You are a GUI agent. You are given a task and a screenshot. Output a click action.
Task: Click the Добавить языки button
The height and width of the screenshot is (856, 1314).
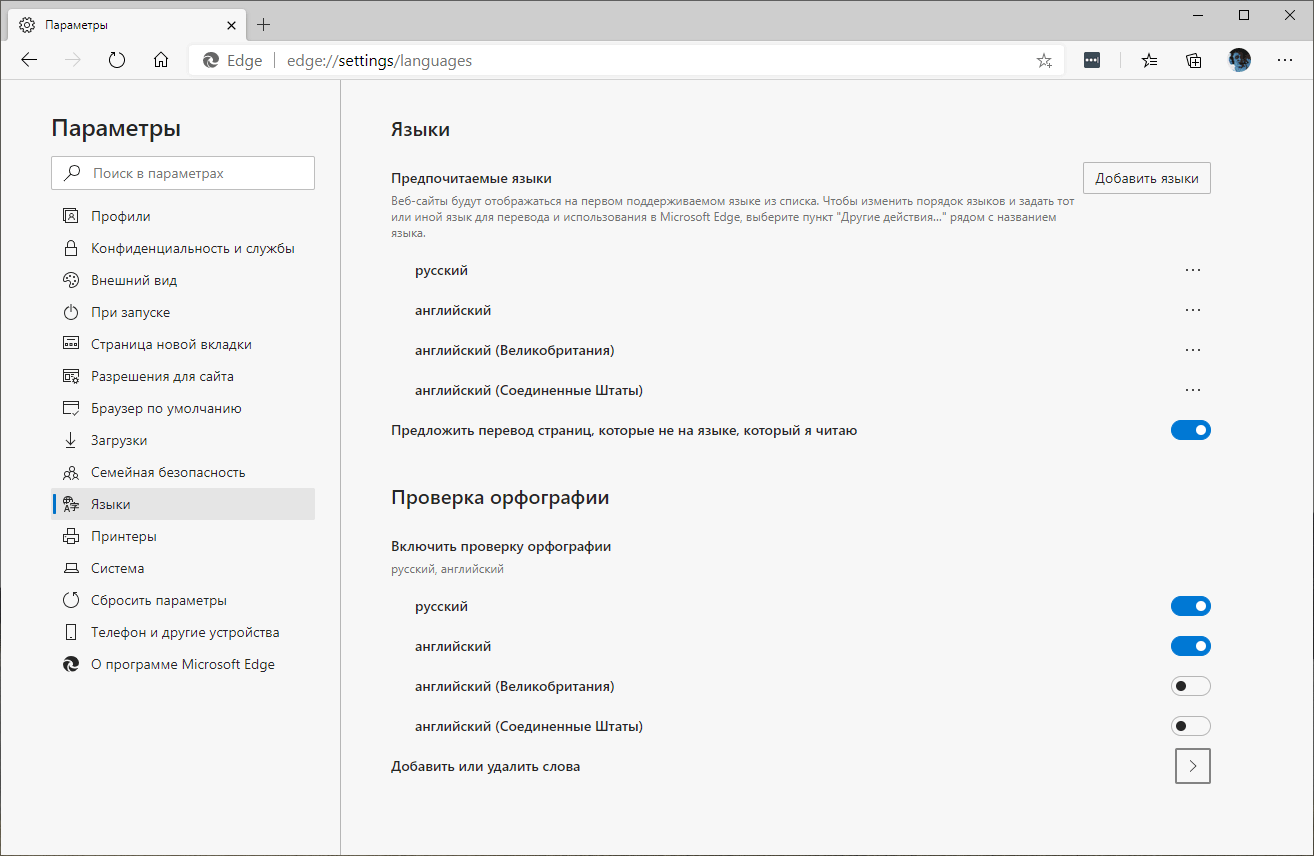(x=1146, y=177)
